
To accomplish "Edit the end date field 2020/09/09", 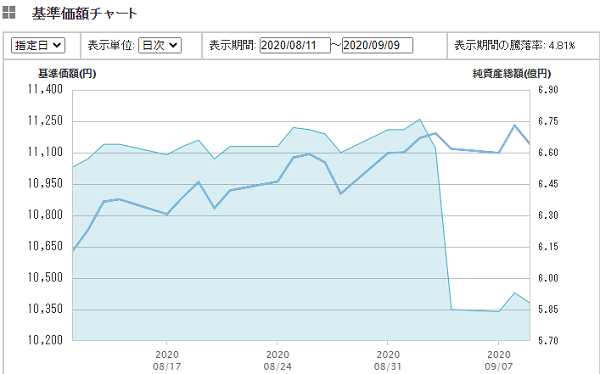I will click(x=377, y=45).
